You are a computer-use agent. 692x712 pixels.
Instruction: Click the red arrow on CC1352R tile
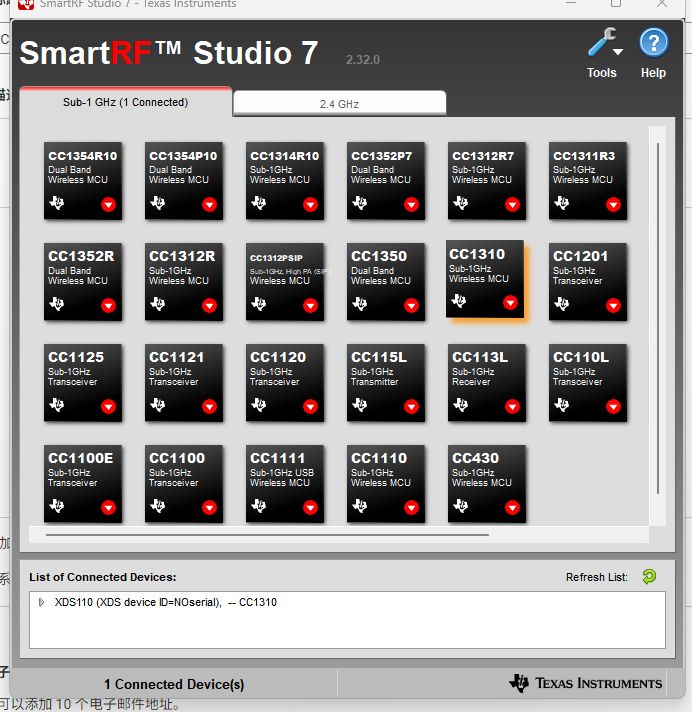tap(108, 306)
